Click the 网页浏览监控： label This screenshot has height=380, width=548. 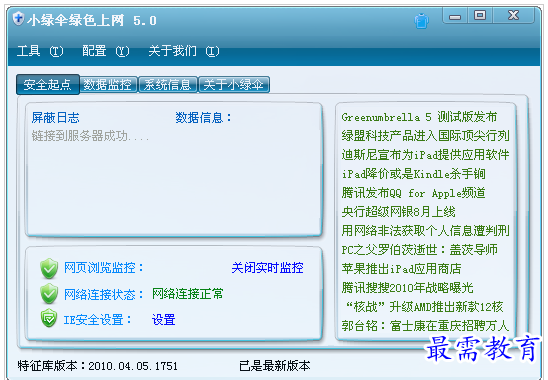click(x=104, y=268)
